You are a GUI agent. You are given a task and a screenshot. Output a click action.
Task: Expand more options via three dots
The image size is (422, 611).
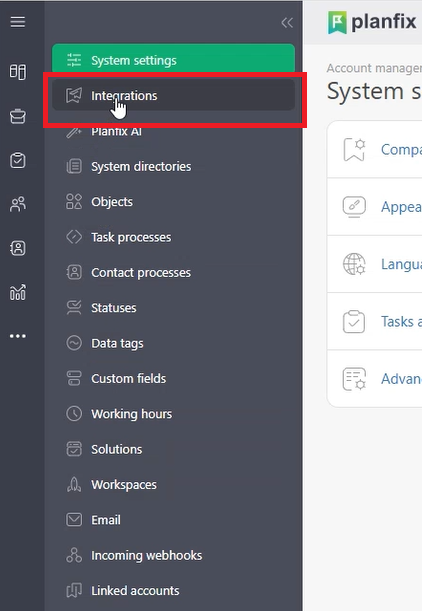coord(18,336)
